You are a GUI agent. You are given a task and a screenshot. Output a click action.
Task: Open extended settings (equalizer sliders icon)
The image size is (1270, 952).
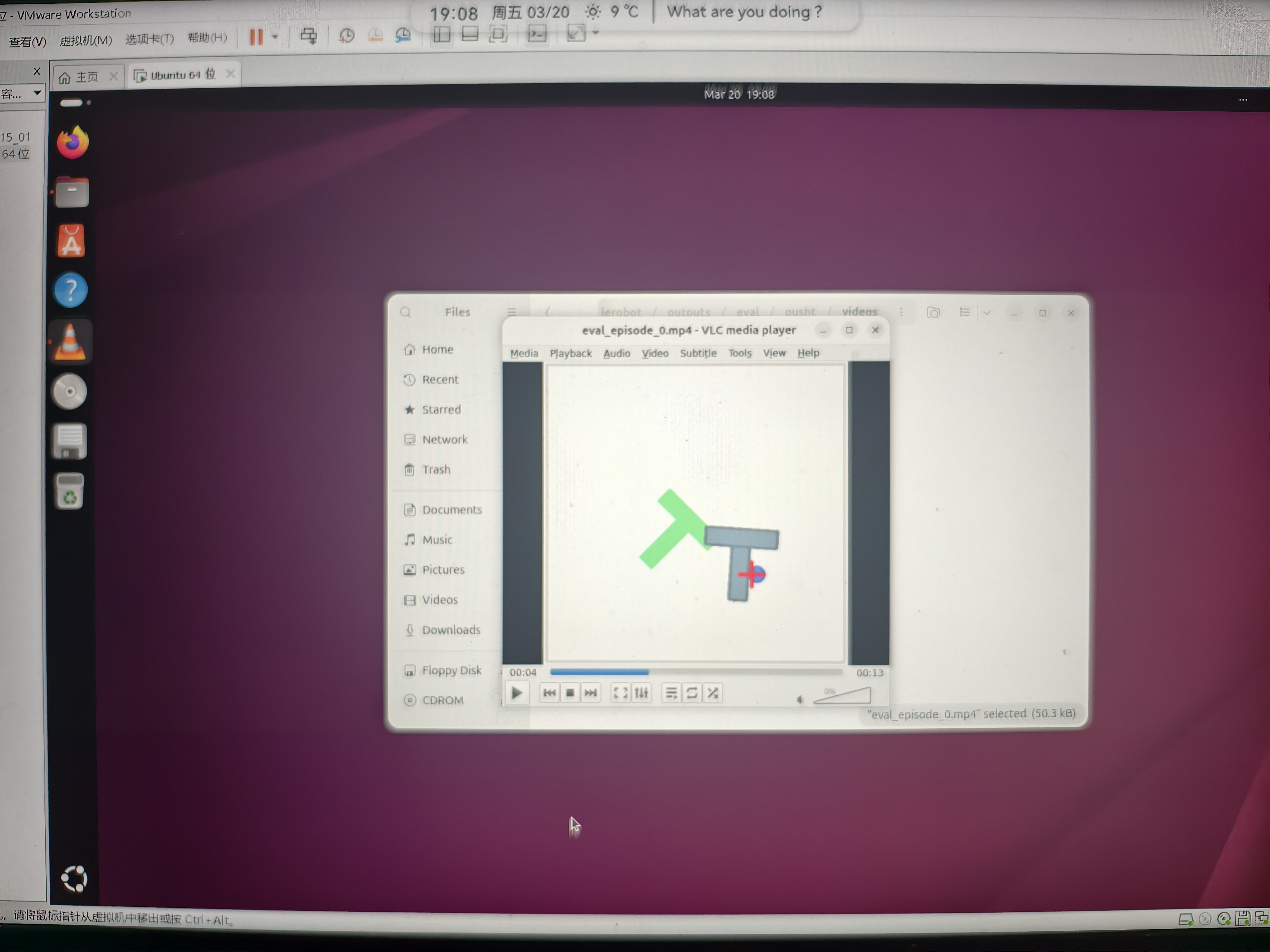(641, 693)
